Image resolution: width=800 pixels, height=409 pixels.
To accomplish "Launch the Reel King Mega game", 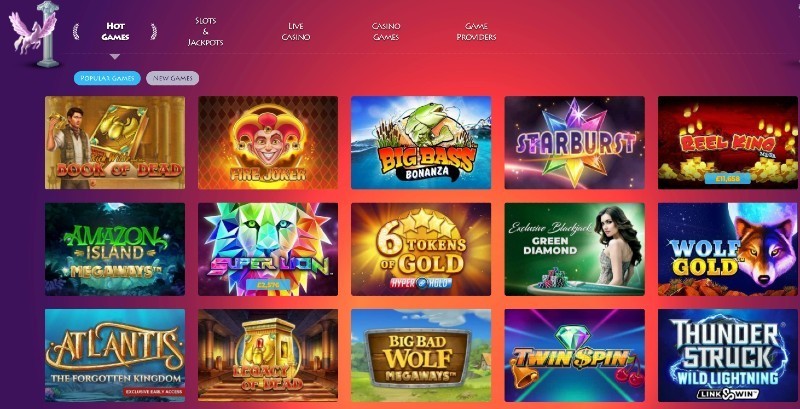I will tap(728, 143).
